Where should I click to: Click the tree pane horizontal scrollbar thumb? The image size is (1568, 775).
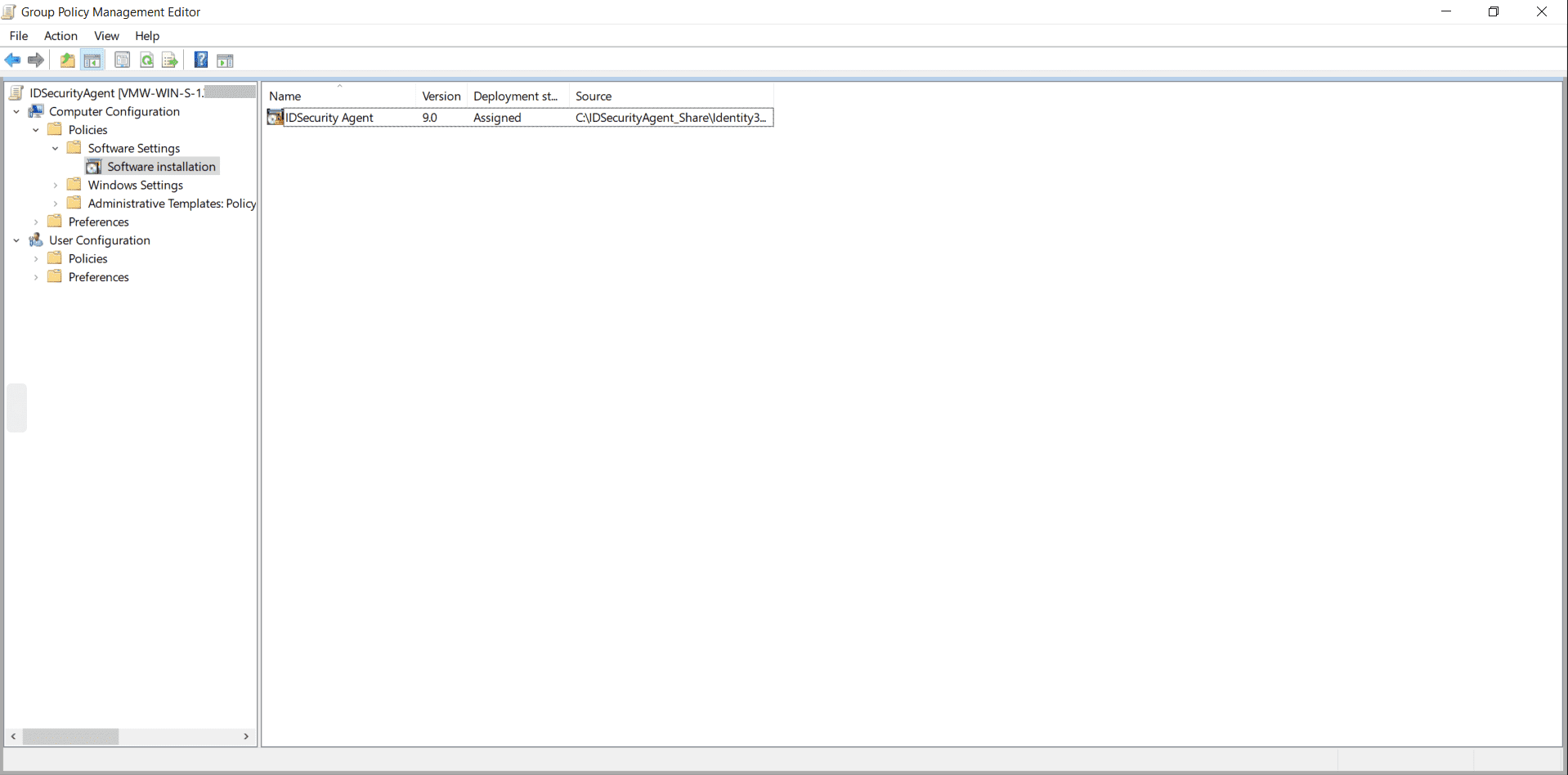point(70,737)
